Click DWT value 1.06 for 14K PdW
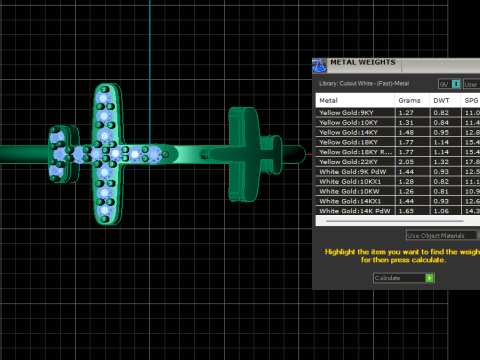The height and width of the screenshot is (360, 480). (x=441, y=211)
